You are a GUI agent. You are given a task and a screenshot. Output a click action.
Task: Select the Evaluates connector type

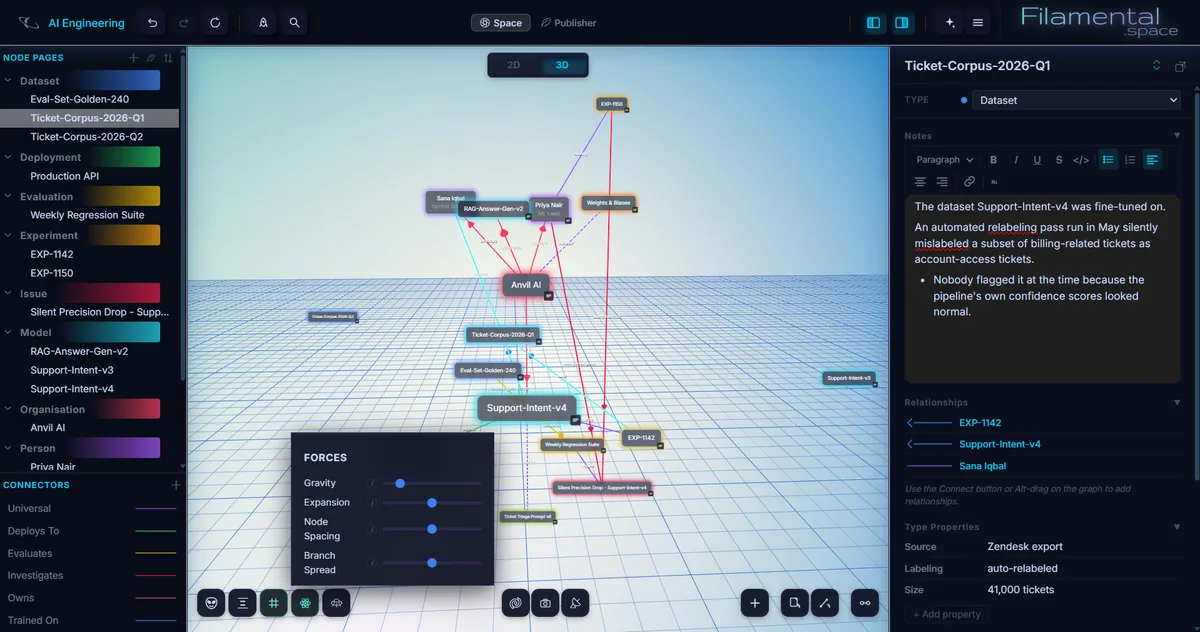[91, 553]
